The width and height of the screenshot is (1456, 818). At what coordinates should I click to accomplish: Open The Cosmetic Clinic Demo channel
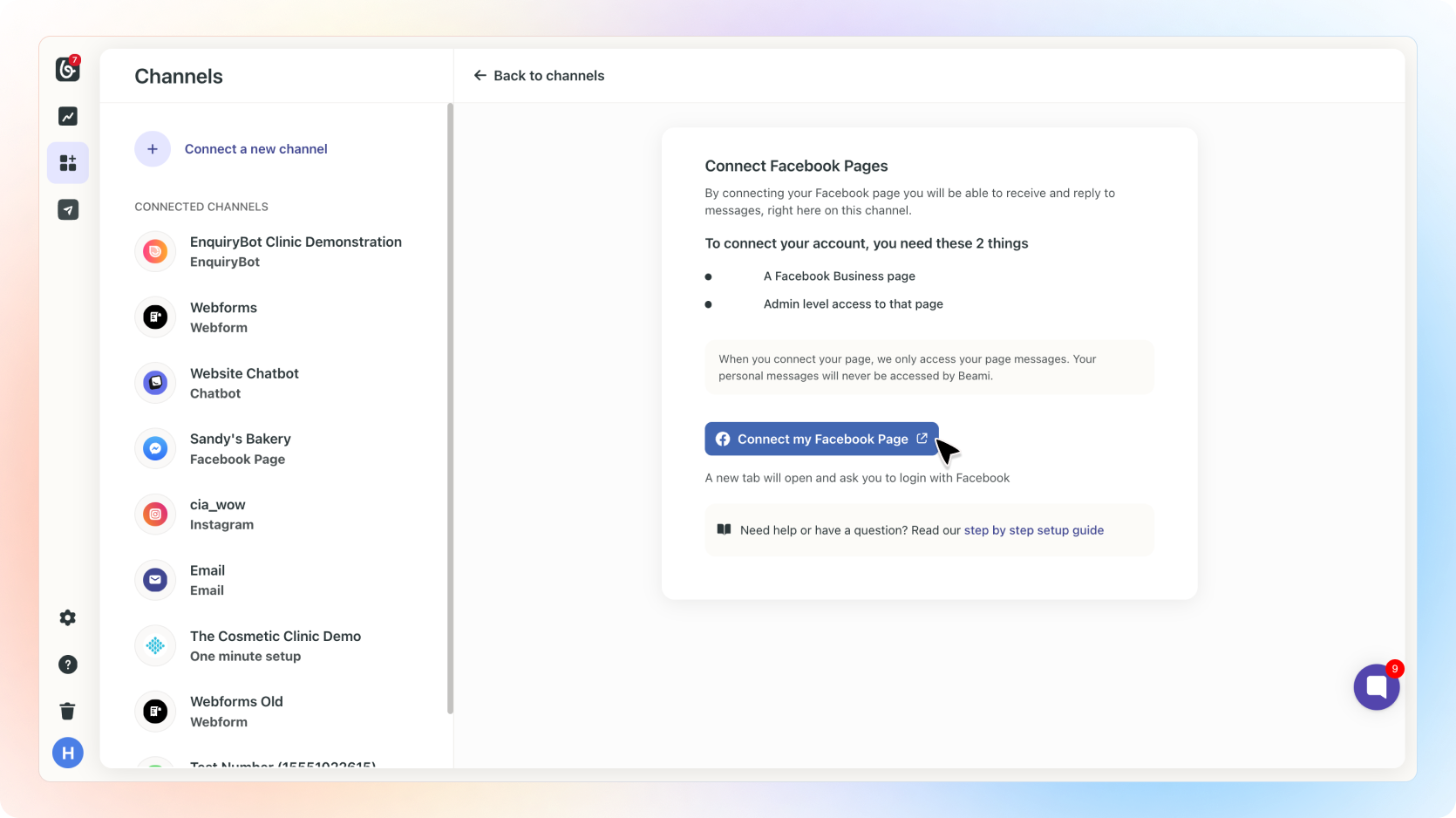pos(275,645)
